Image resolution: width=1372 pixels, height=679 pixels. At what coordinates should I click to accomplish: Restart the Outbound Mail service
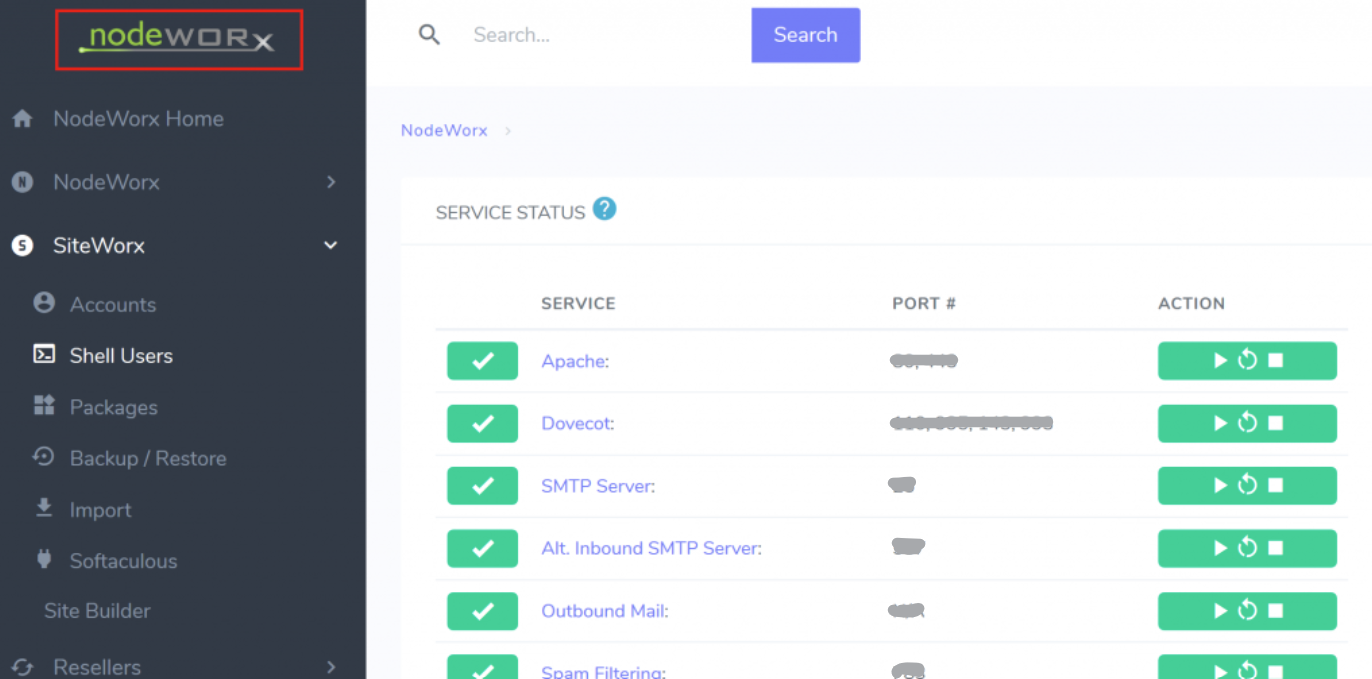coord(1247,610)
